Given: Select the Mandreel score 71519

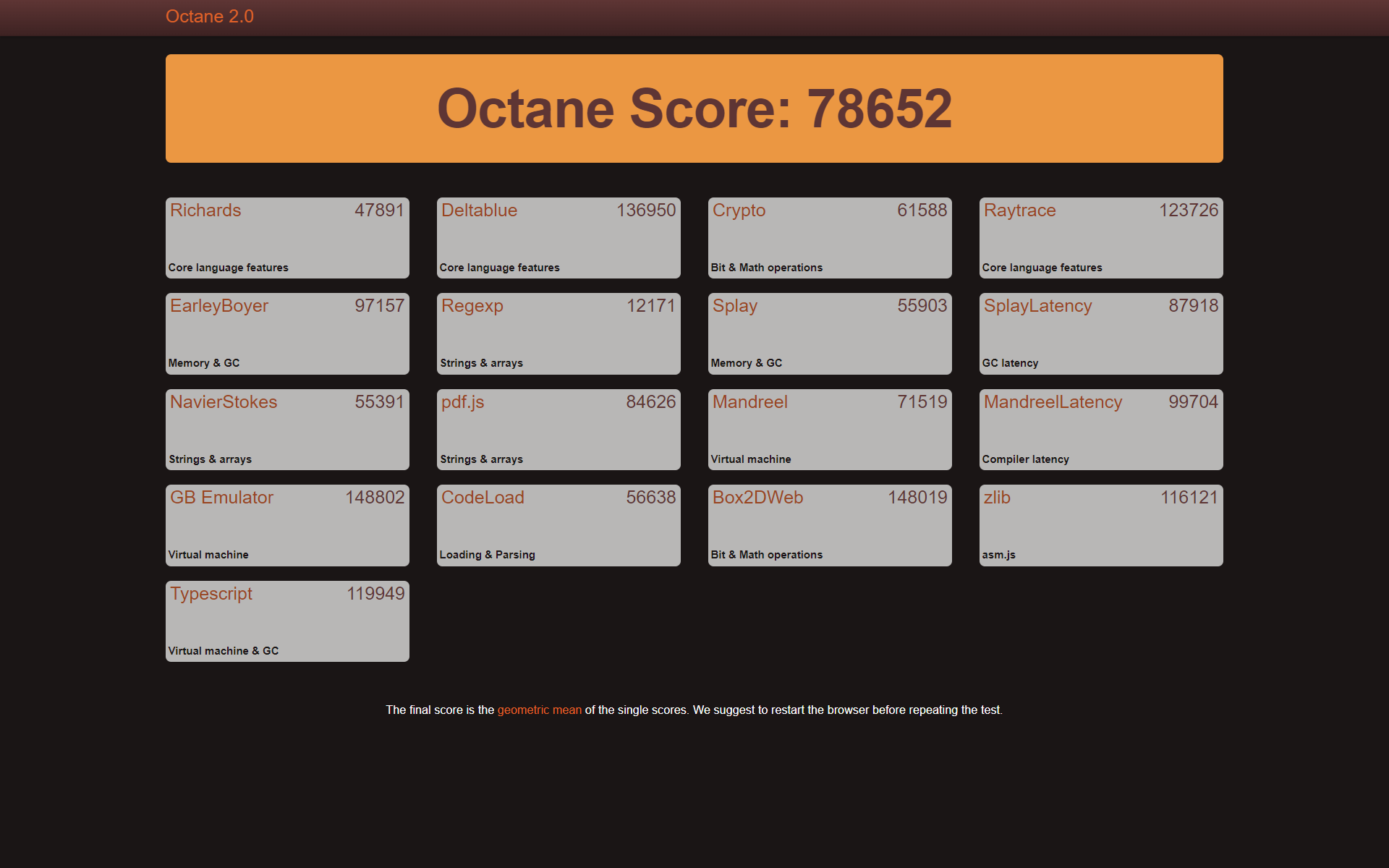Looking at the screenshot, I should tap(922, 402).
